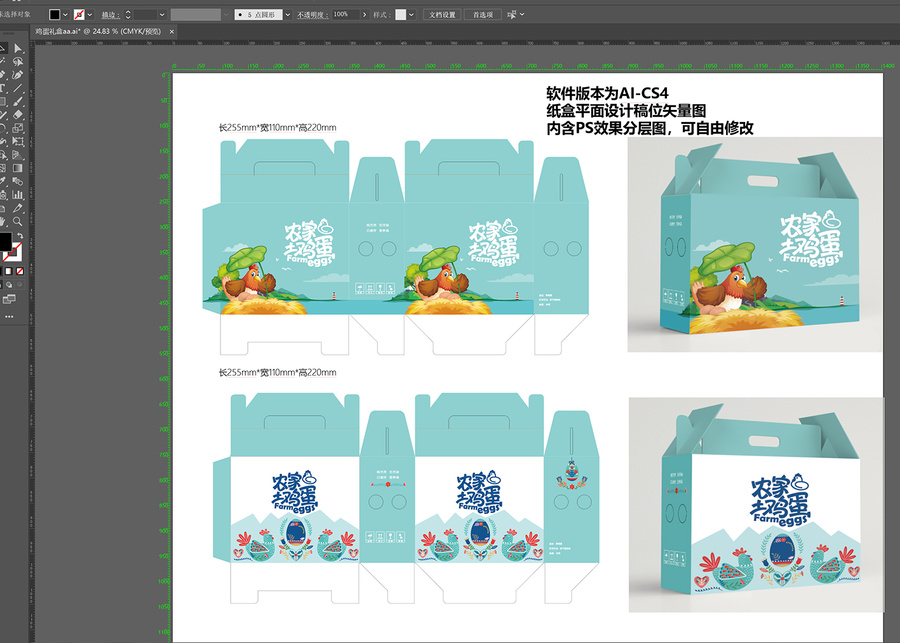
Task: Click the upper 长255mm*宽110mm*高220mm dimension label
Action: coord(277,127)
